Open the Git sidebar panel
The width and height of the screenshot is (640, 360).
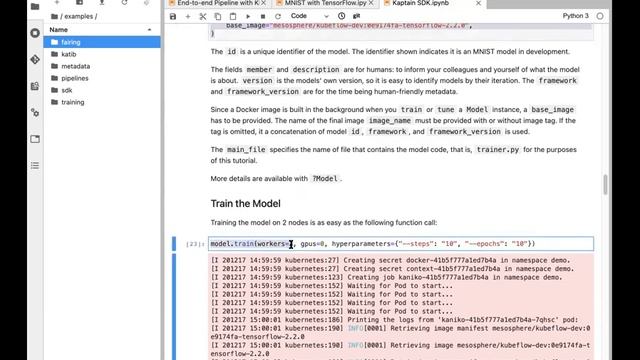(35, 60)
